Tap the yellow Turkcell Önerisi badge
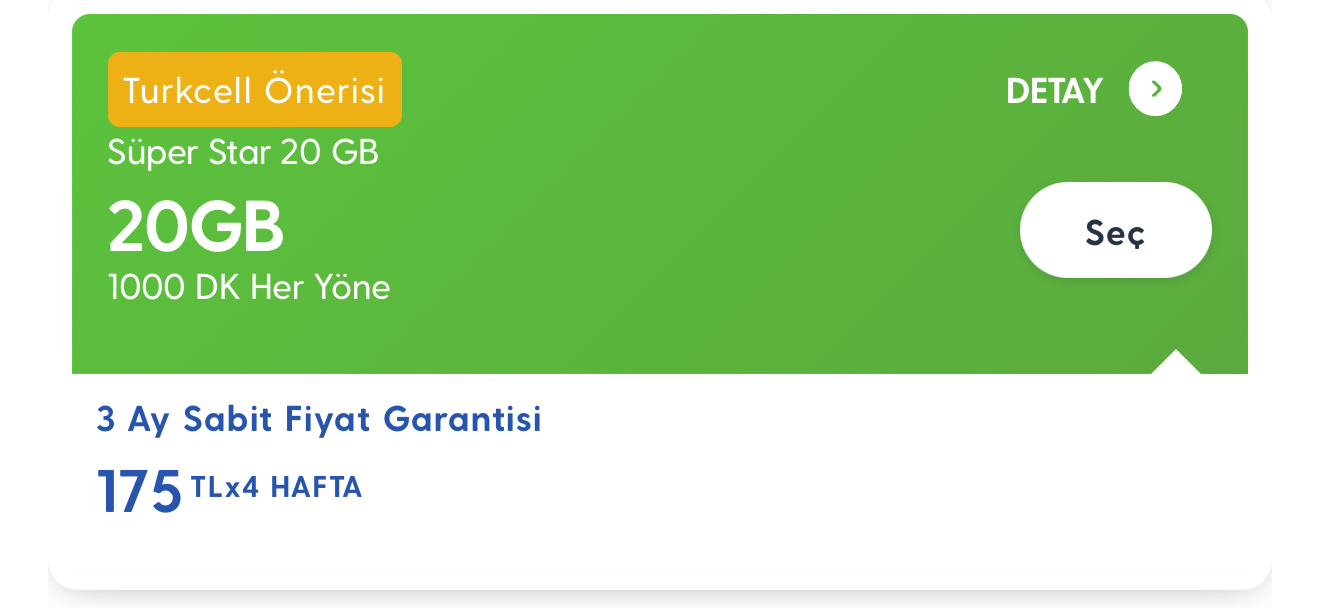 coord(255,90)
